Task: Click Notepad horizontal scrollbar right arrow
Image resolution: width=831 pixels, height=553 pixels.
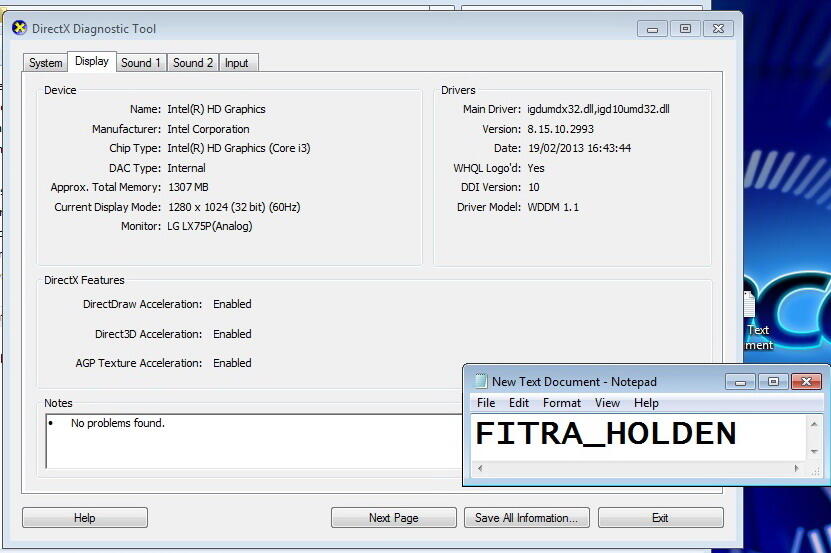Action: [796, 468]
